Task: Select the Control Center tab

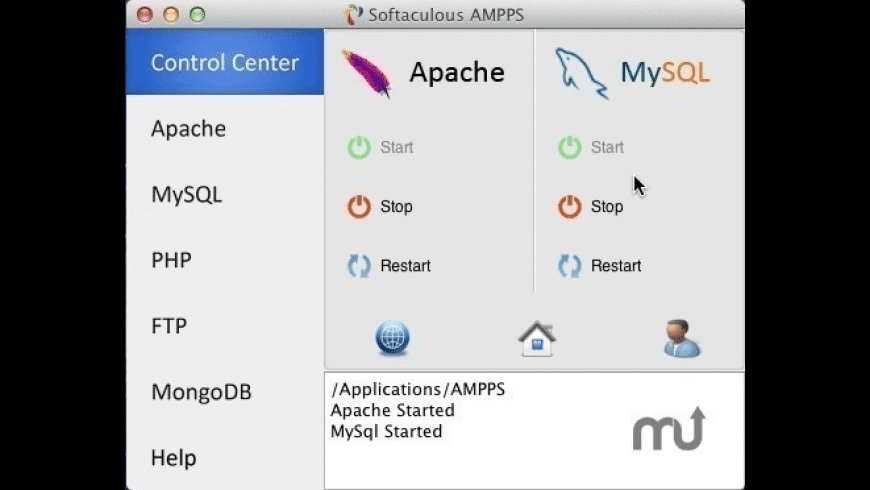Action: tap(225, 62)
